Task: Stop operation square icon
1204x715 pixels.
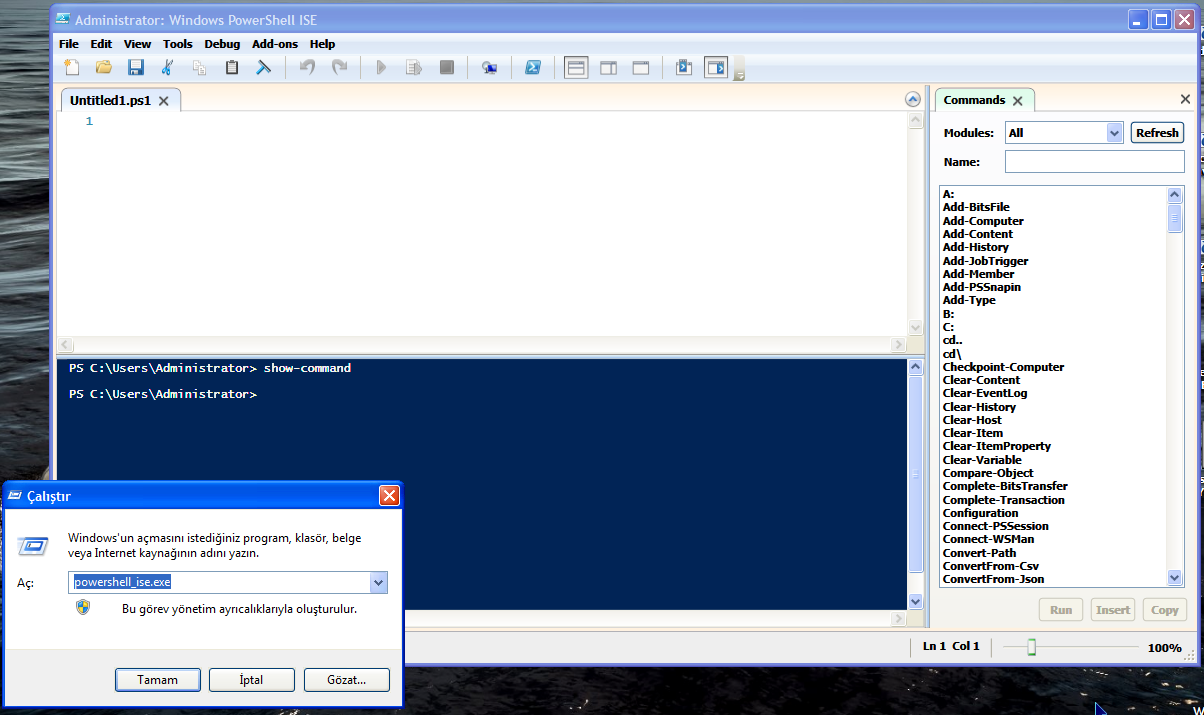Action: pos(447,67)
